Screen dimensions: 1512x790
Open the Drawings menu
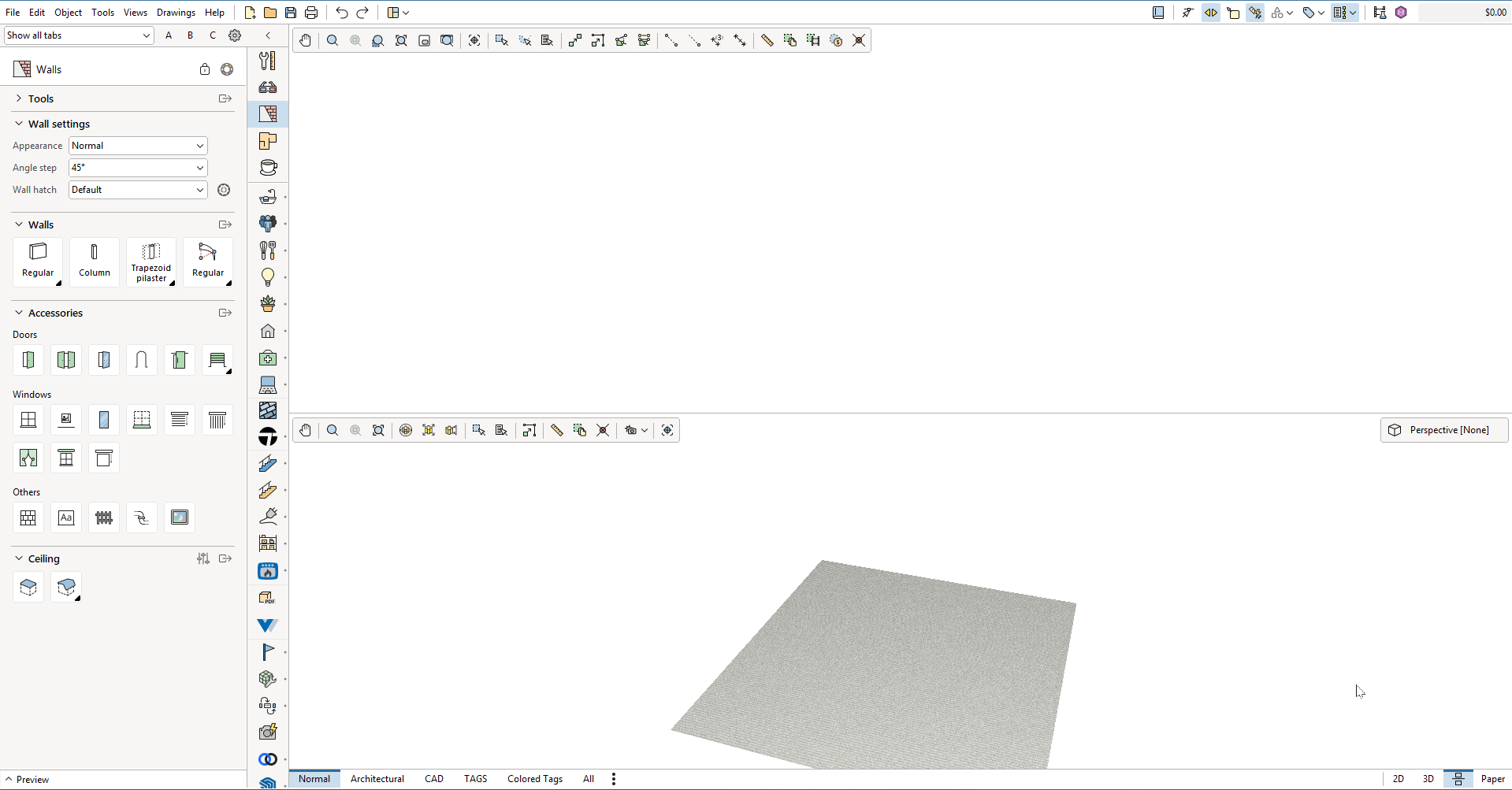(176, 13)
